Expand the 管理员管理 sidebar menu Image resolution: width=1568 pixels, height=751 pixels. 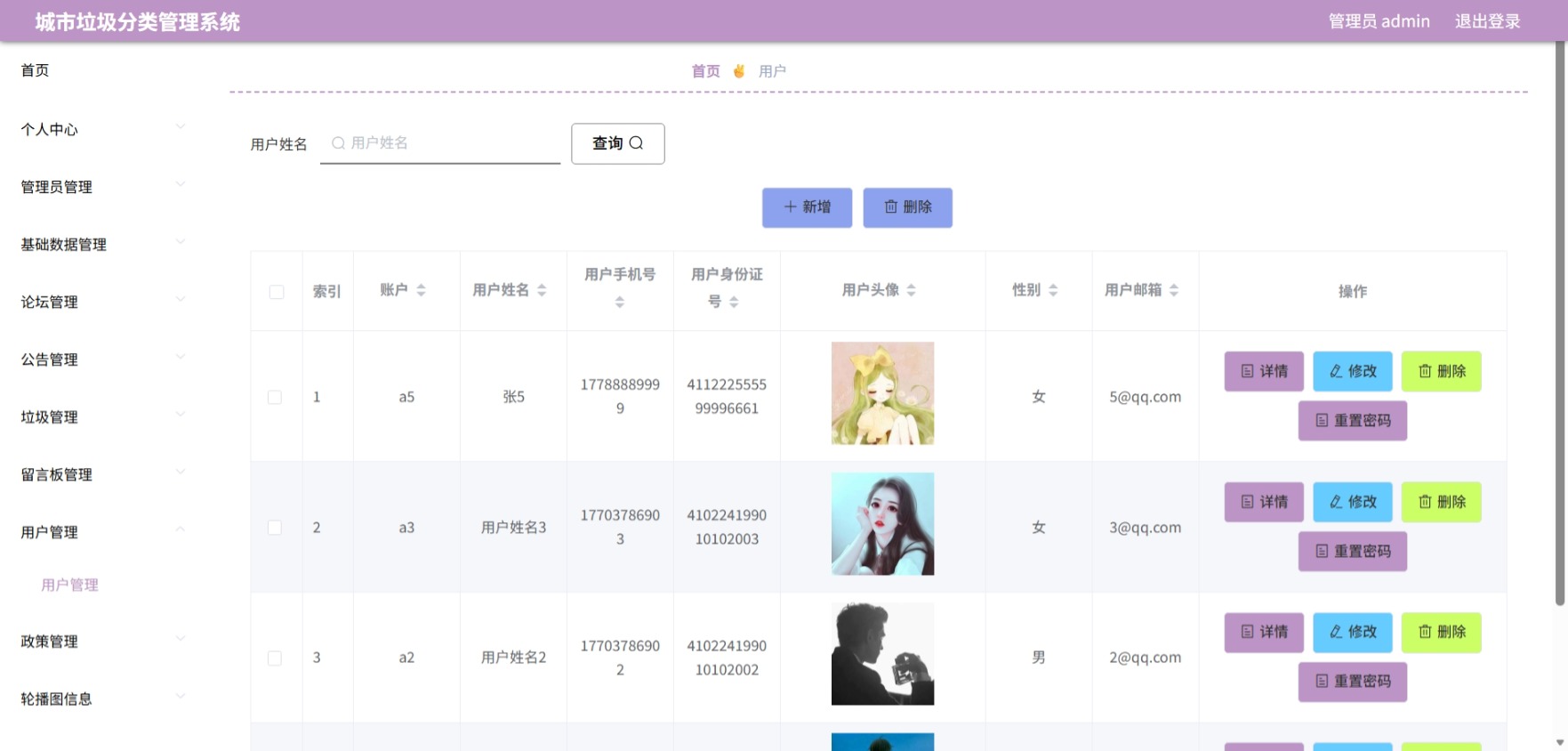pyautogui.click(x=181, y=184)
